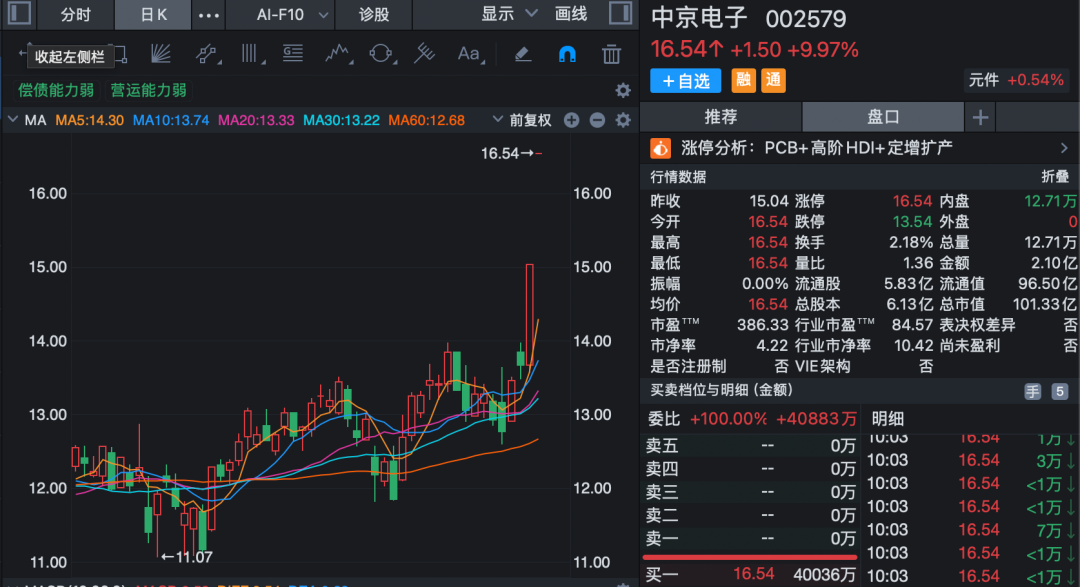Click the 昨收 15.04 value
Image resolution: width=1080 pixels, height=587 pixels.
pos(769,201)
